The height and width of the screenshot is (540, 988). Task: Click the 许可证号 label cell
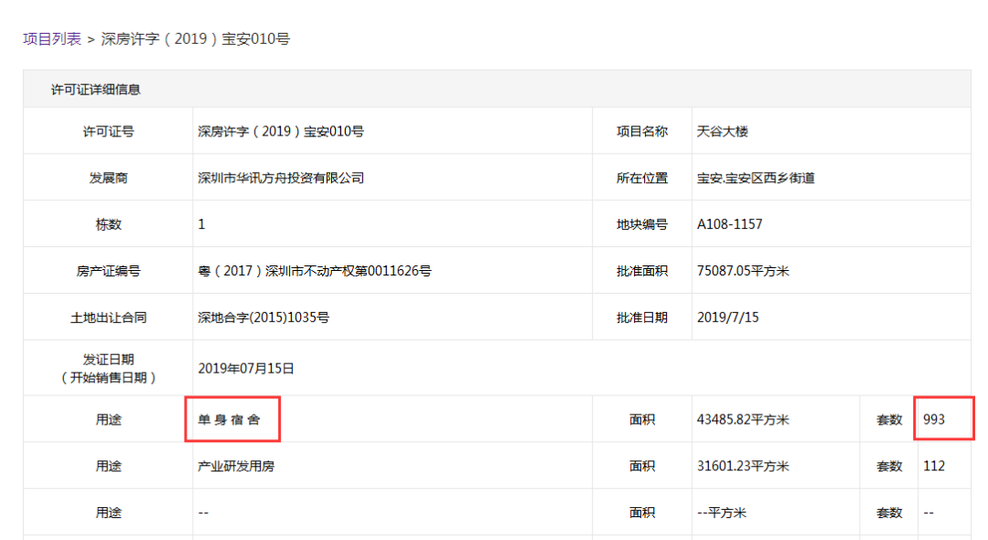[x=108, y=132]
